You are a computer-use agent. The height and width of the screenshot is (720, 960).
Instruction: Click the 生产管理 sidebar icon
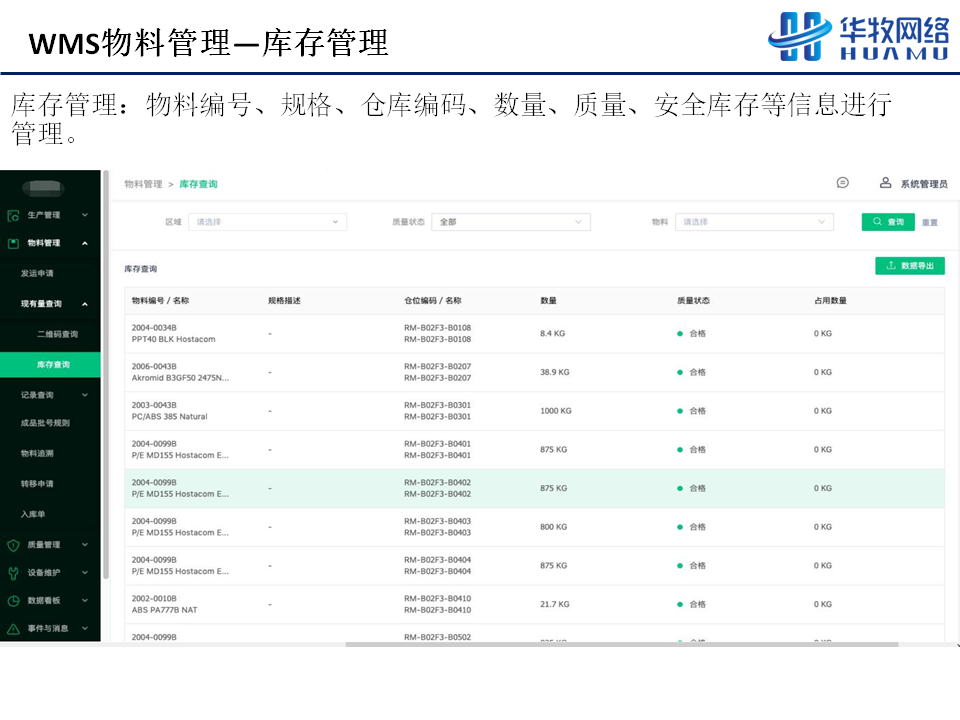click(13, 216)
